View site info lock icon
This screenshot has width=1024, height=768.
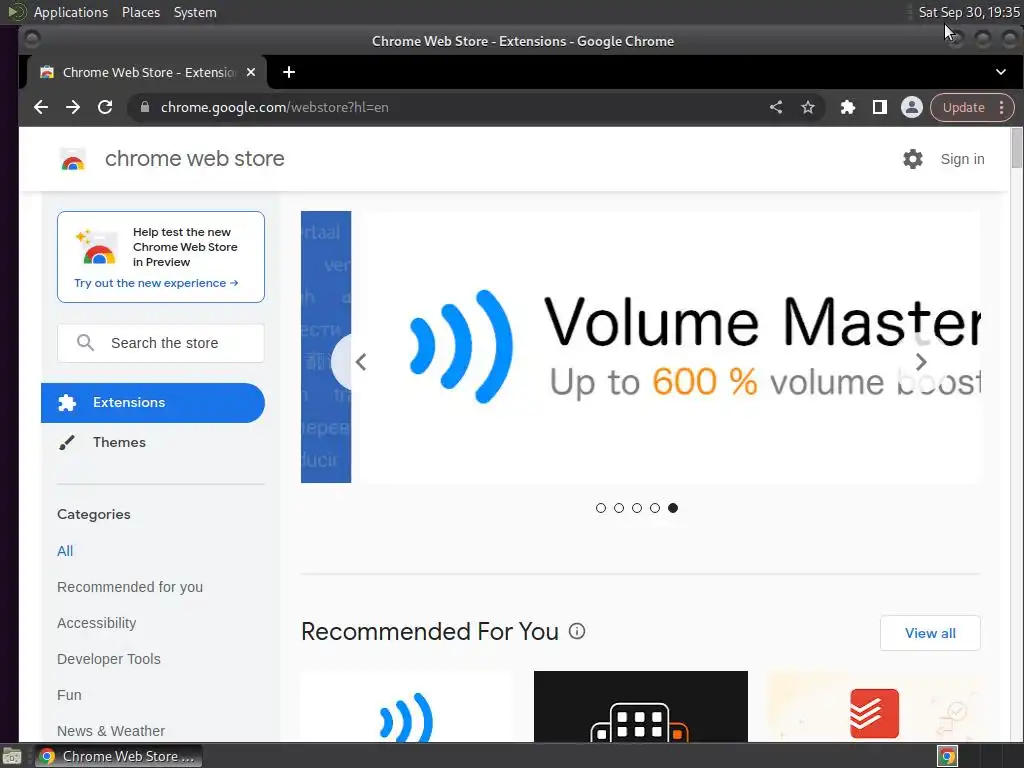point(145,107)
